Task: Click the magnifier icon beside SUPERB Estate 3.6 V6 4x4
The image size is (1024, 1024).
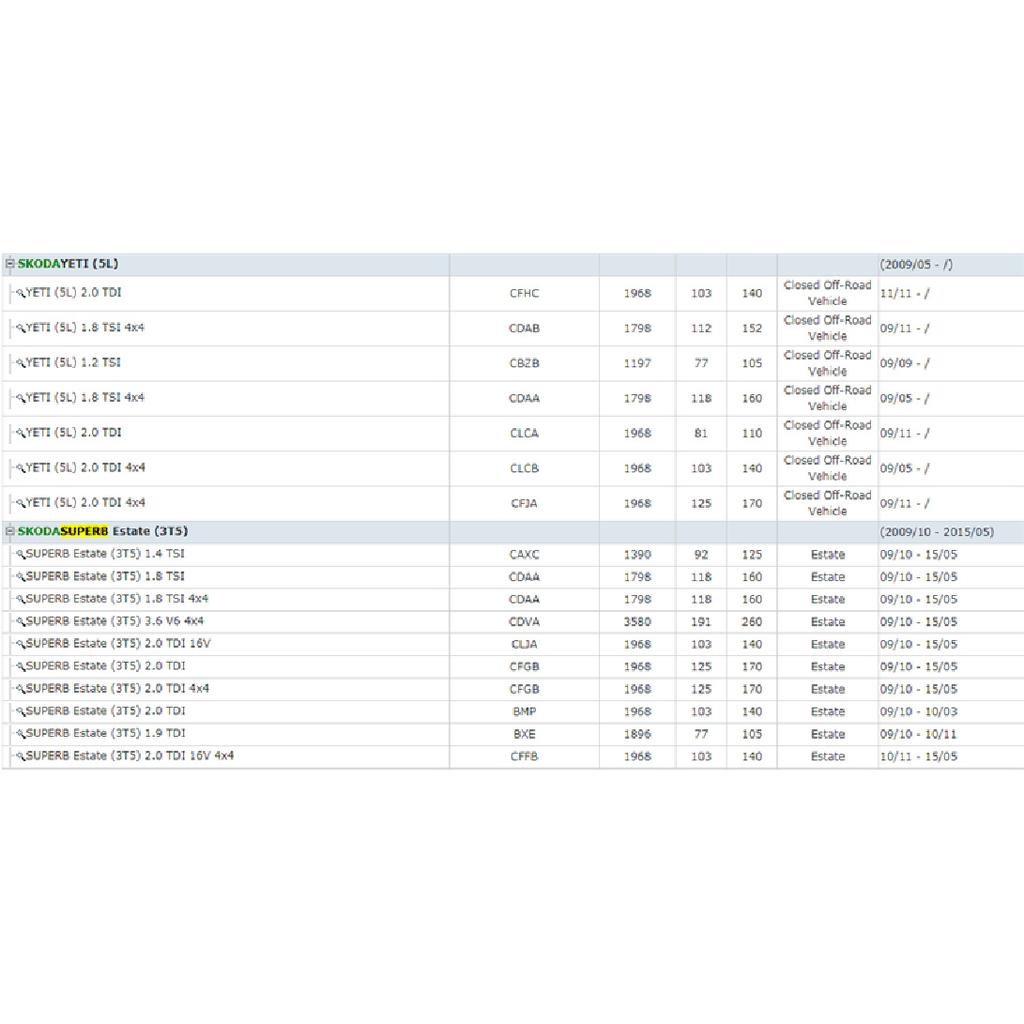Action: click(x=20, y=622)
